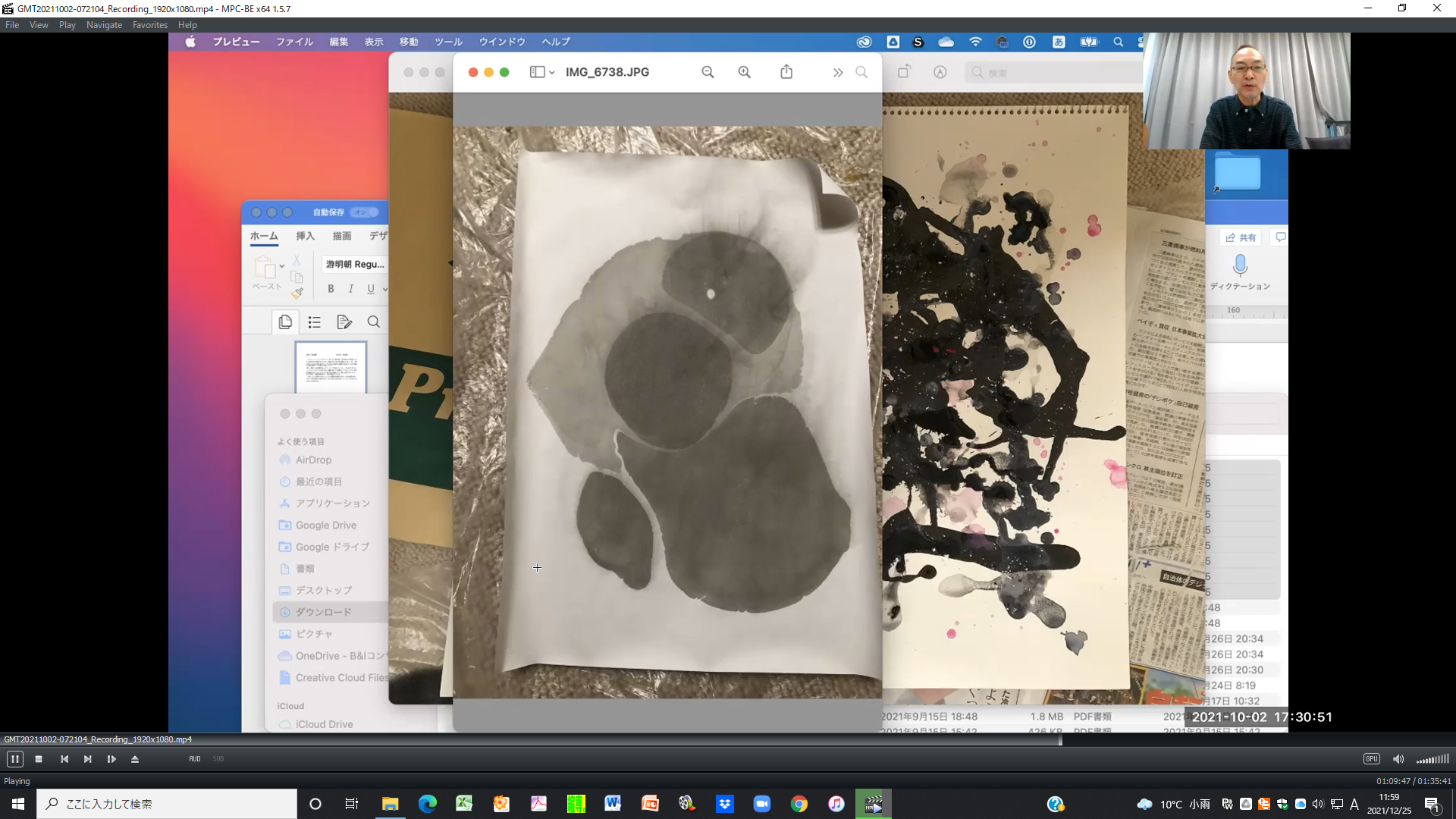
Task: Click the battery icon in Mac menu bar
Action: pos(1089,42)
